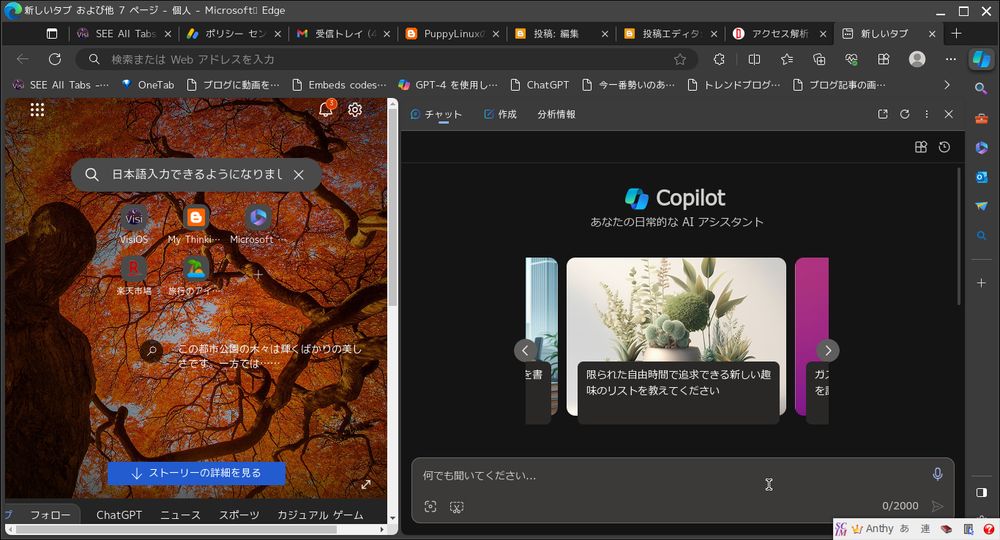Open sidebar search magnifier icon
Image resolution: width=1000 pixels, height=540 pixels.
click(981, 89)
